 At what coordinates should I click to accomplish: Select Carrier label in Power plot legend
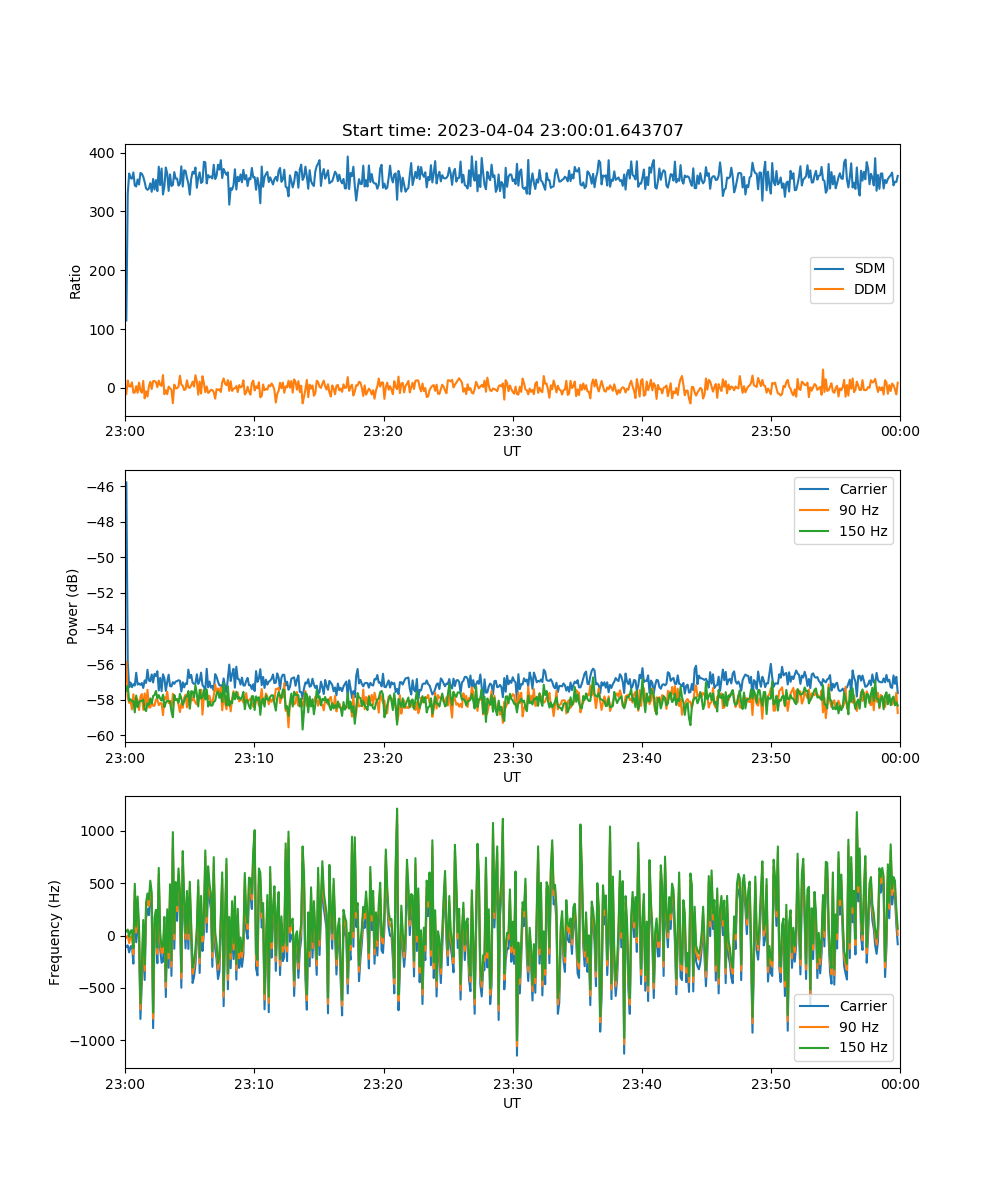click(x=862, y=489)
